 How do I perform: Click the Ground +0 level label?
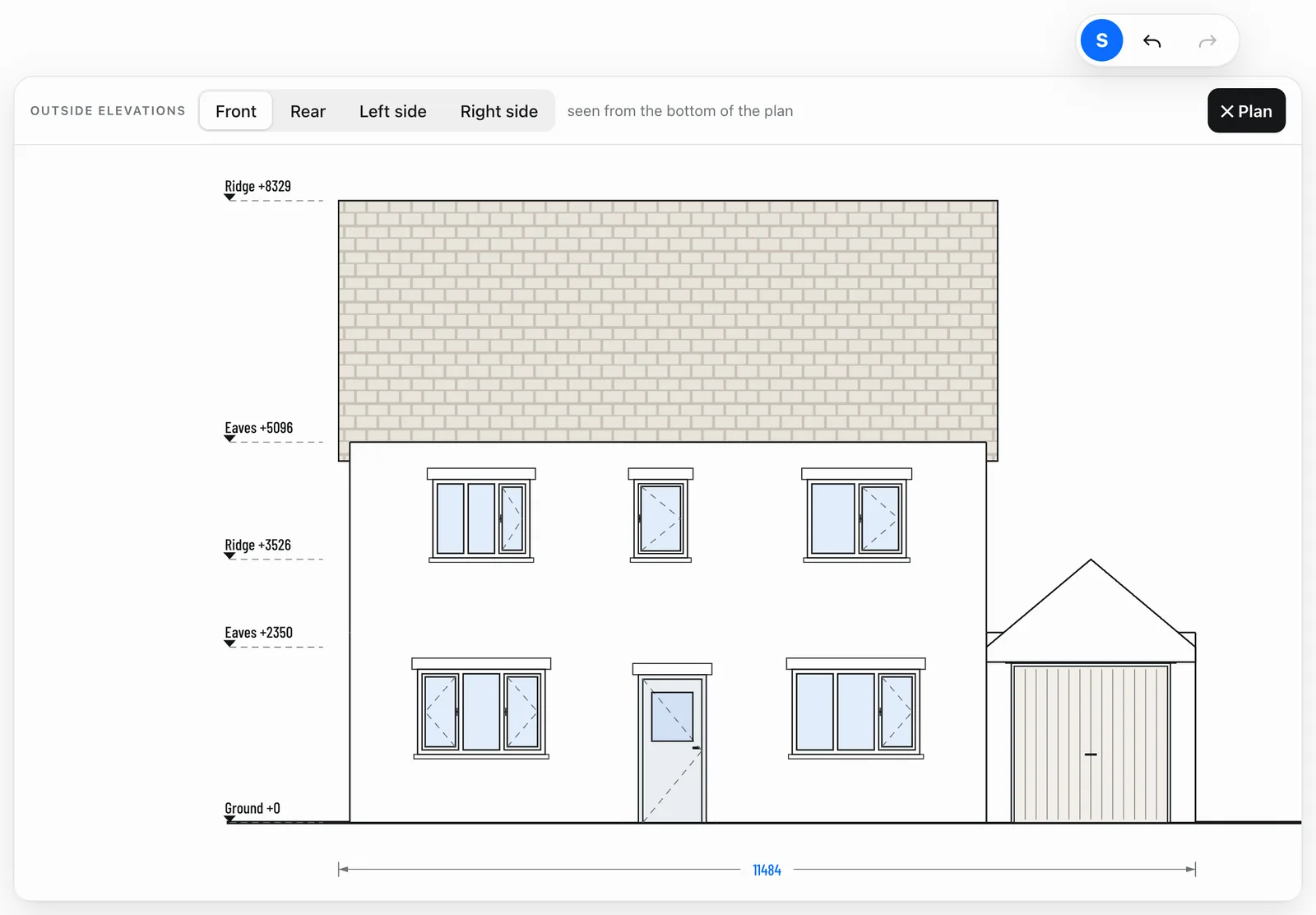(252, 808)
